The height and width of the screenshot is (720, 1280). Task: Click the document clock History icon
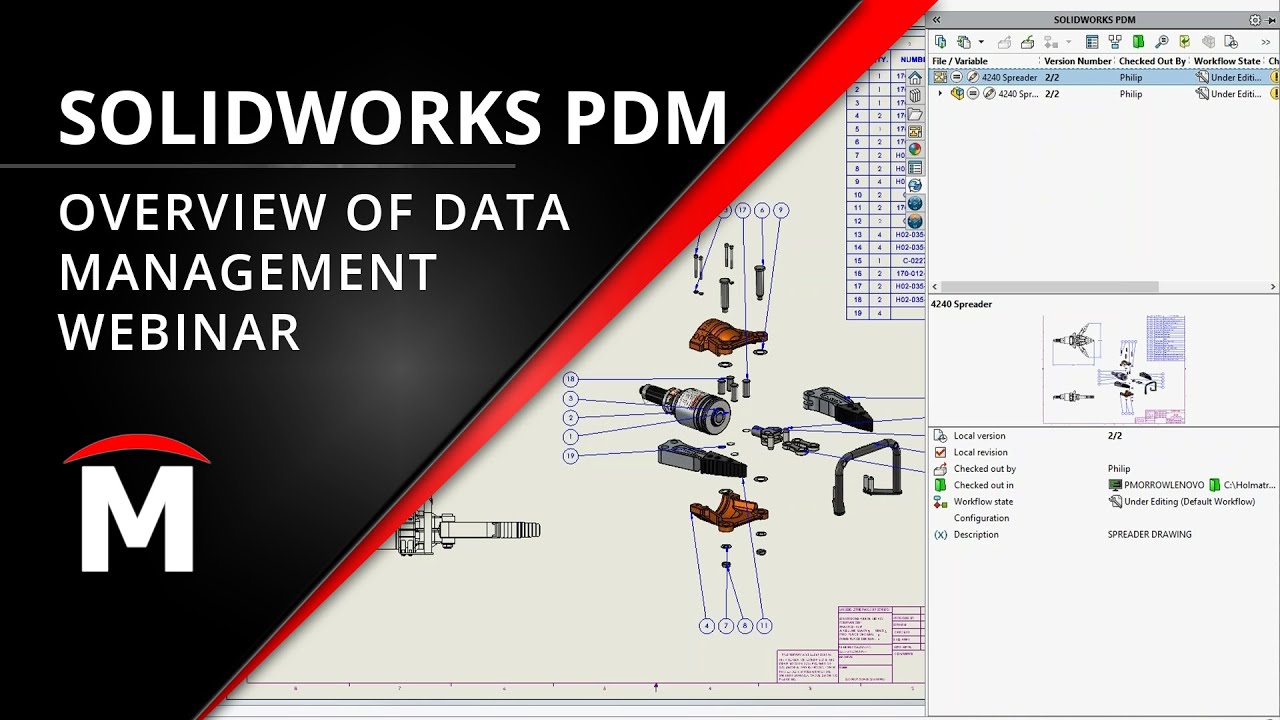click(1231, 42)
